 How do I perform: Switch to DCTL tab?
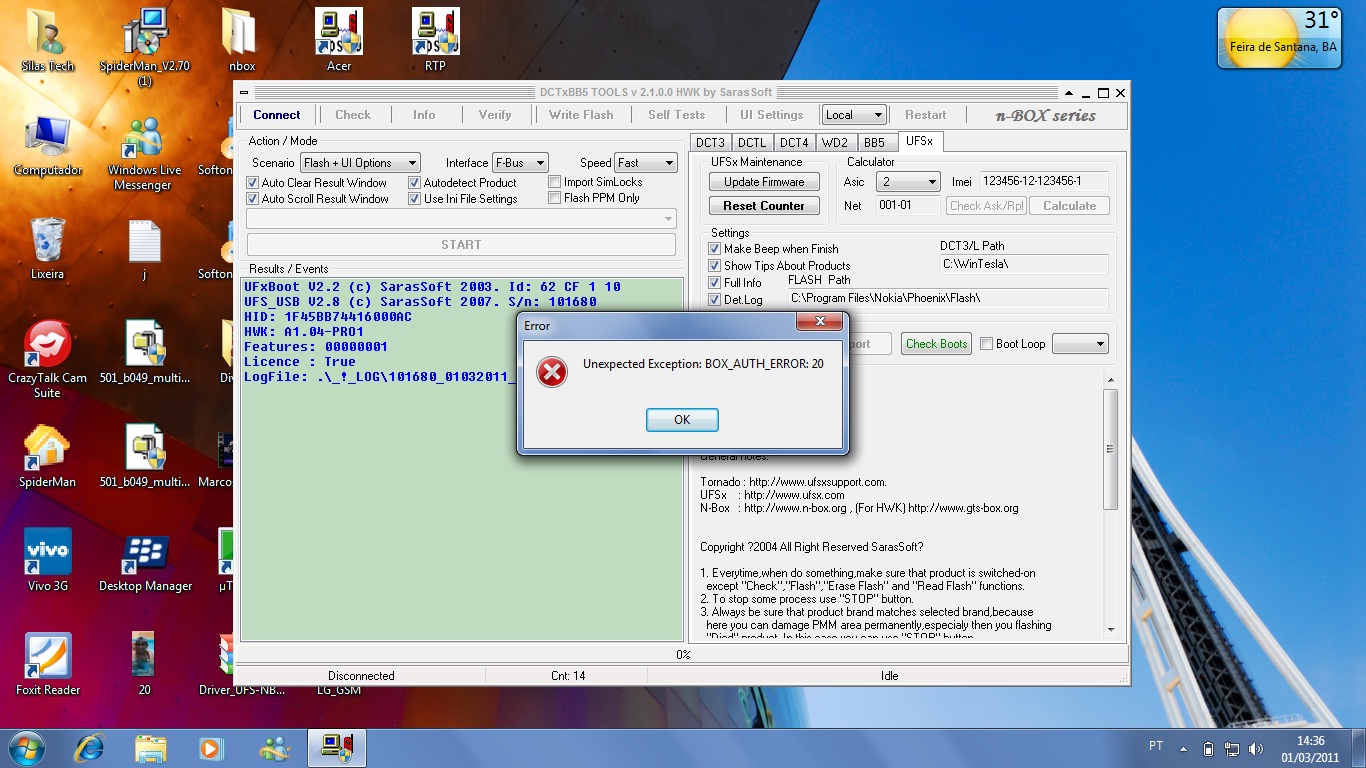pyautogui.click(x=752, y=142)
